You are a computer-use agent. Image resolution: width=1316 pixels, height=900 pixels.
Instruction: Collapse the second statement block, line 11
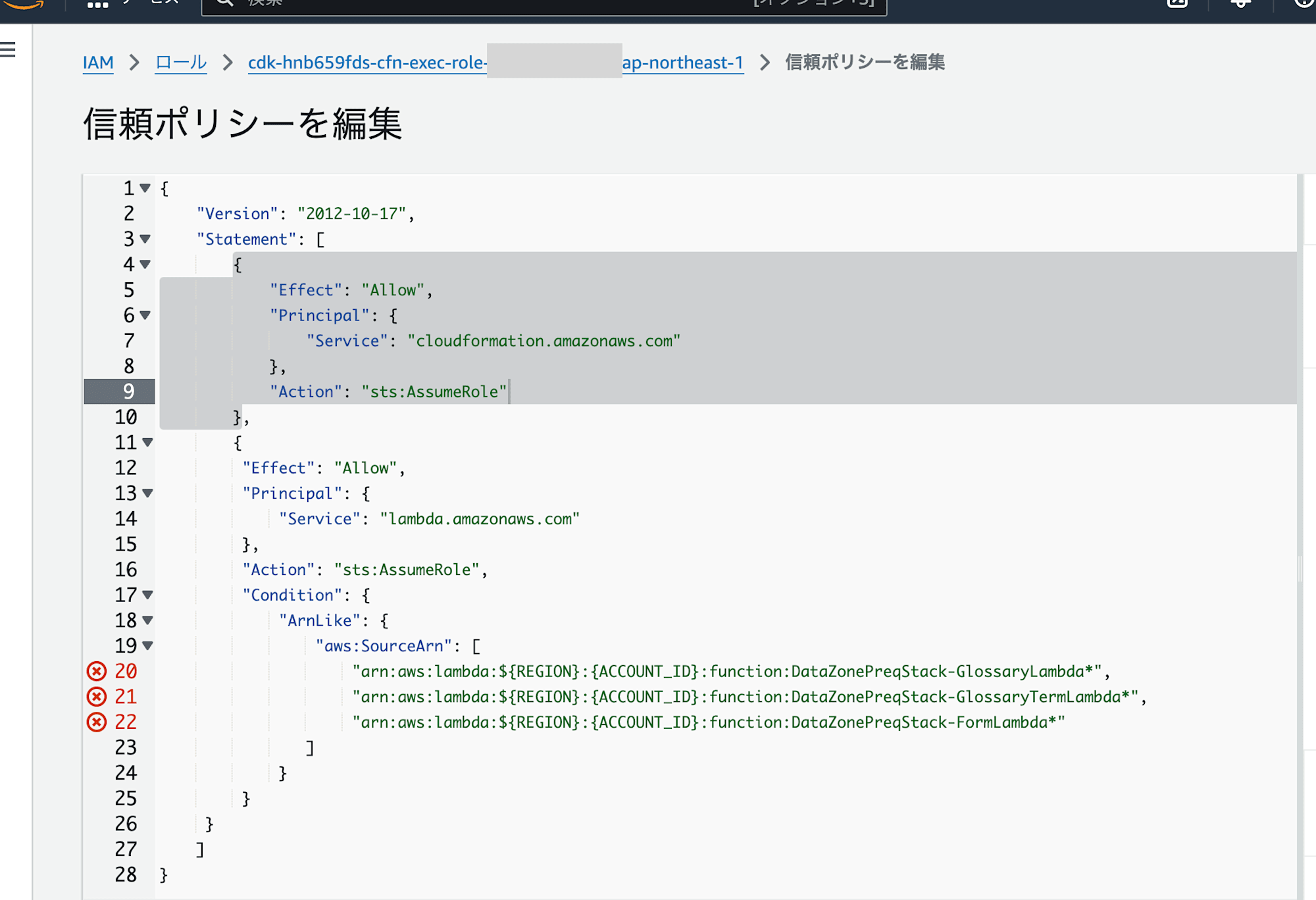tap(148, 442)
